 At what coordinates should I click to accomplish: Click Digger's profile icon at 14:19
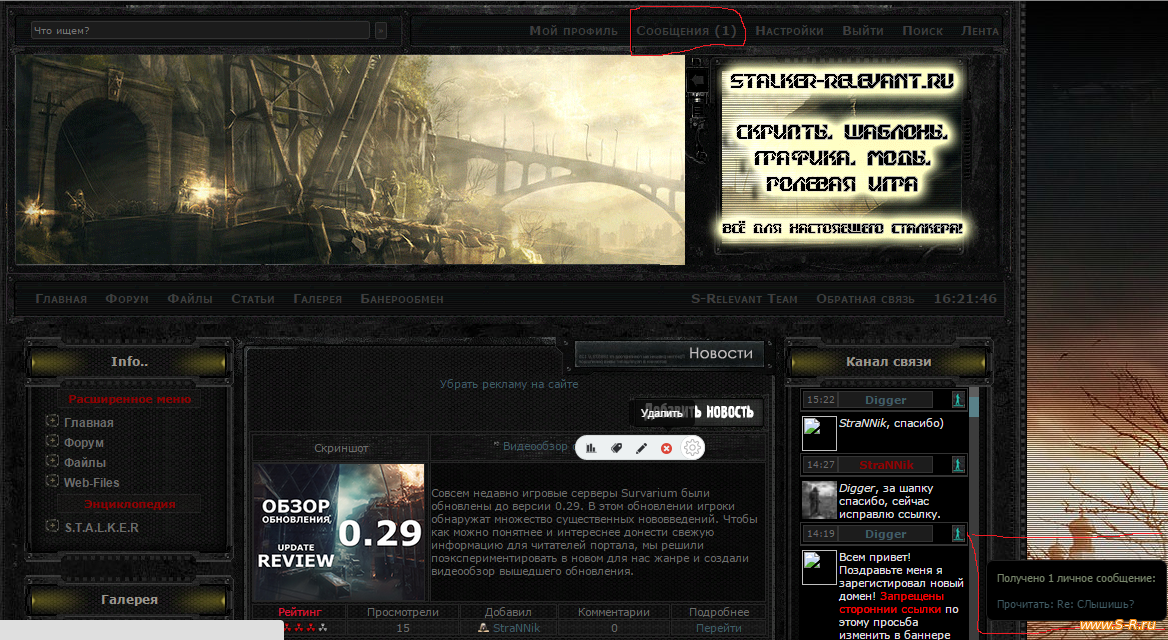pos(958,533)
